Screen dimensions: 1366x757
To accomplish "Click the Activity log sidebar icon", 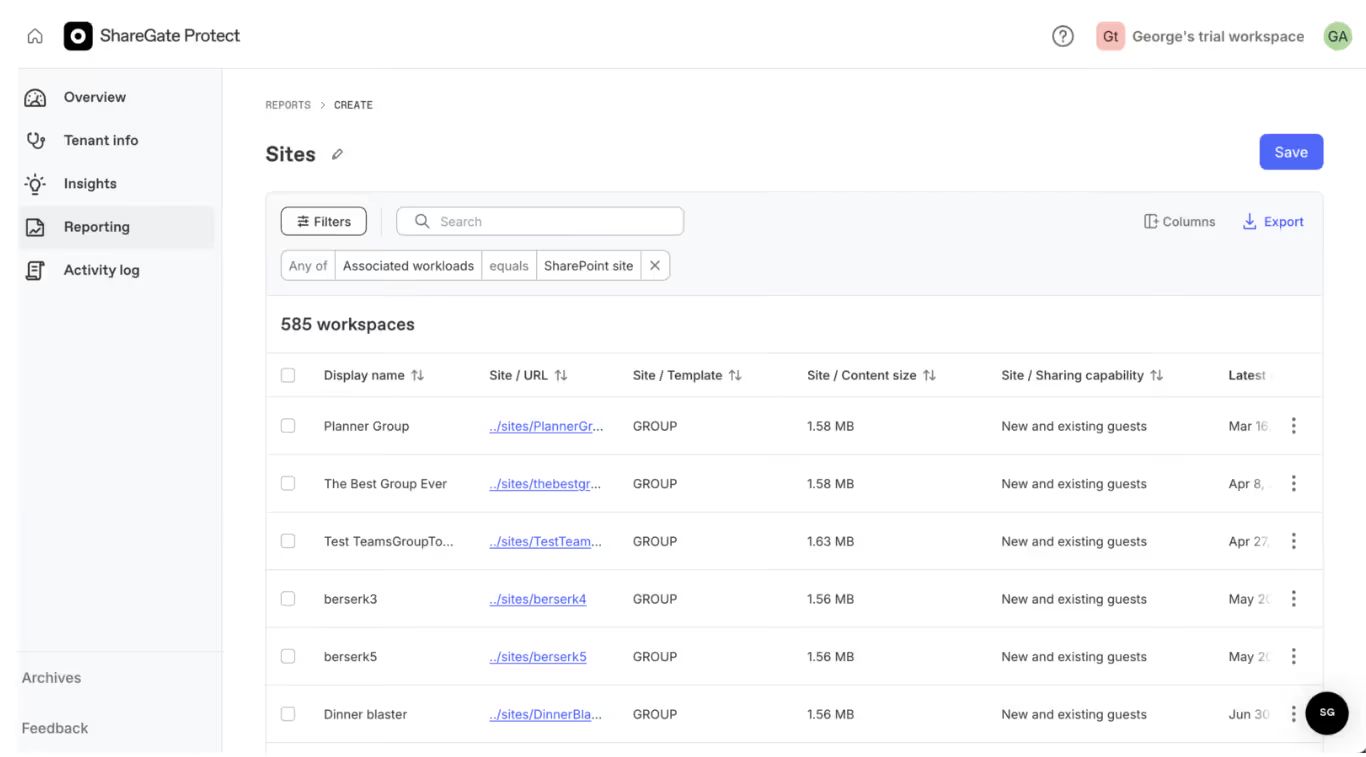I will (x=33, y=269).
